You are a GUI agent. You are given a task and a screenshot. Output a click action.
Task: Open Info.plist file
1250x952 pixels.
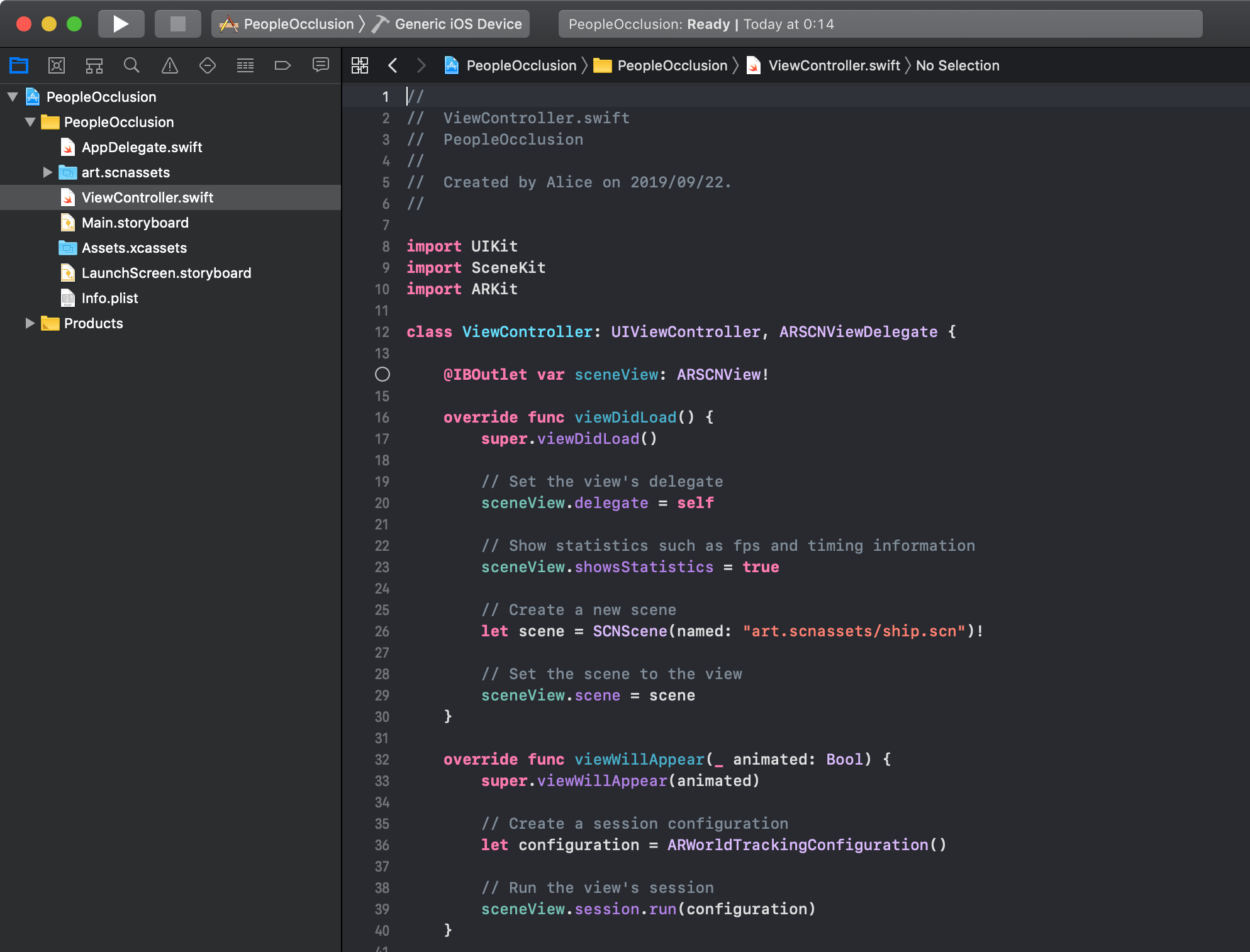click(x=109, y=298)
